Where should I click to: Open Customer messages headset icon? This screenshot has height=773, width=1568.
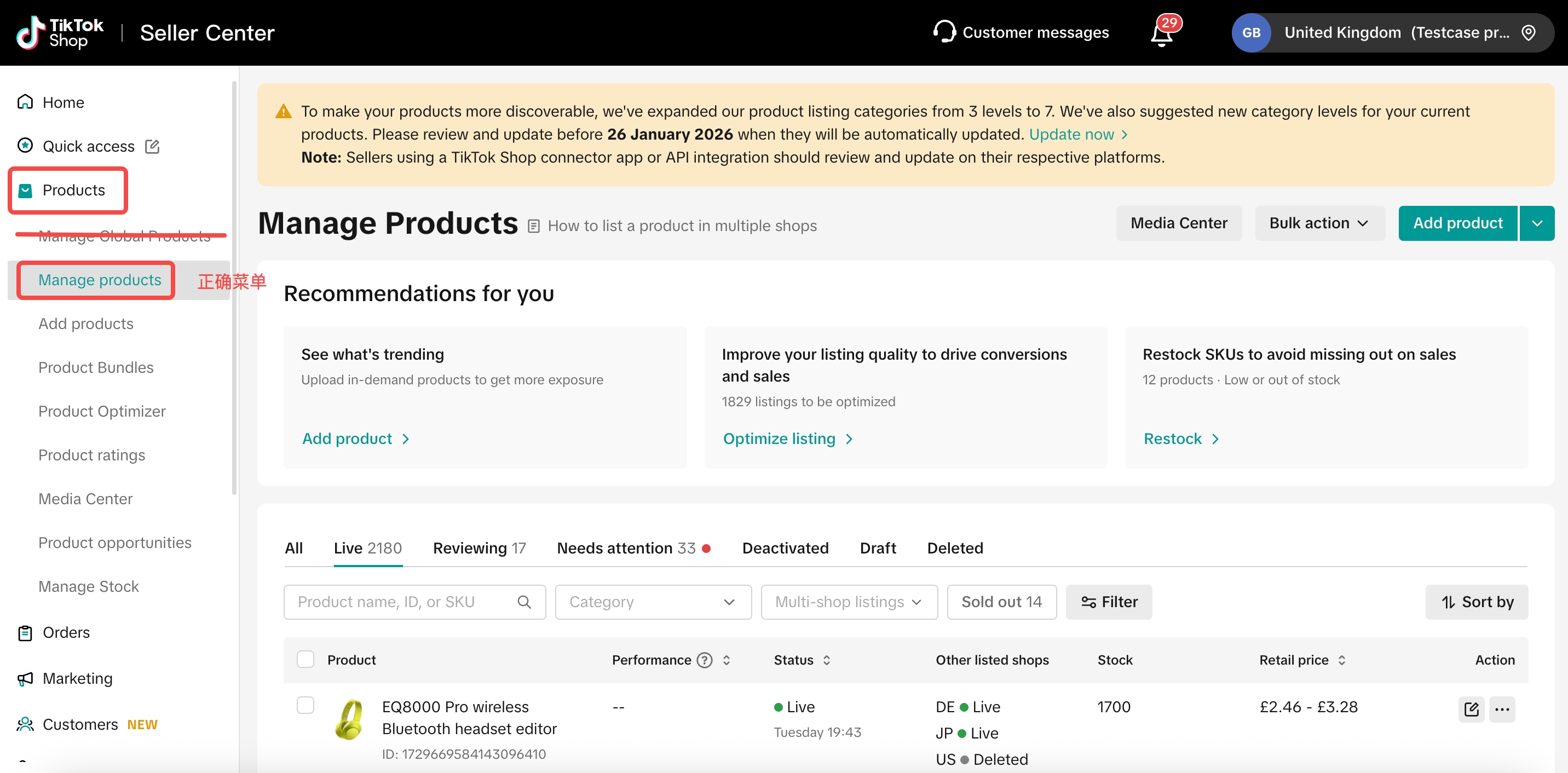point(944,32)
